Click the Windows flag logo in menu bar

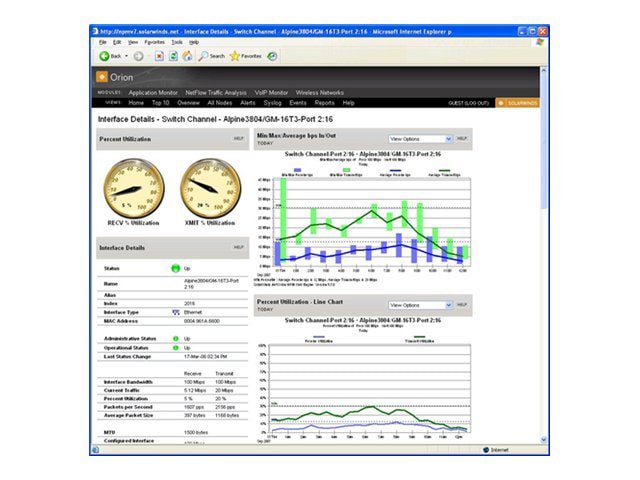pyautogui.click(x=540, y=42)
